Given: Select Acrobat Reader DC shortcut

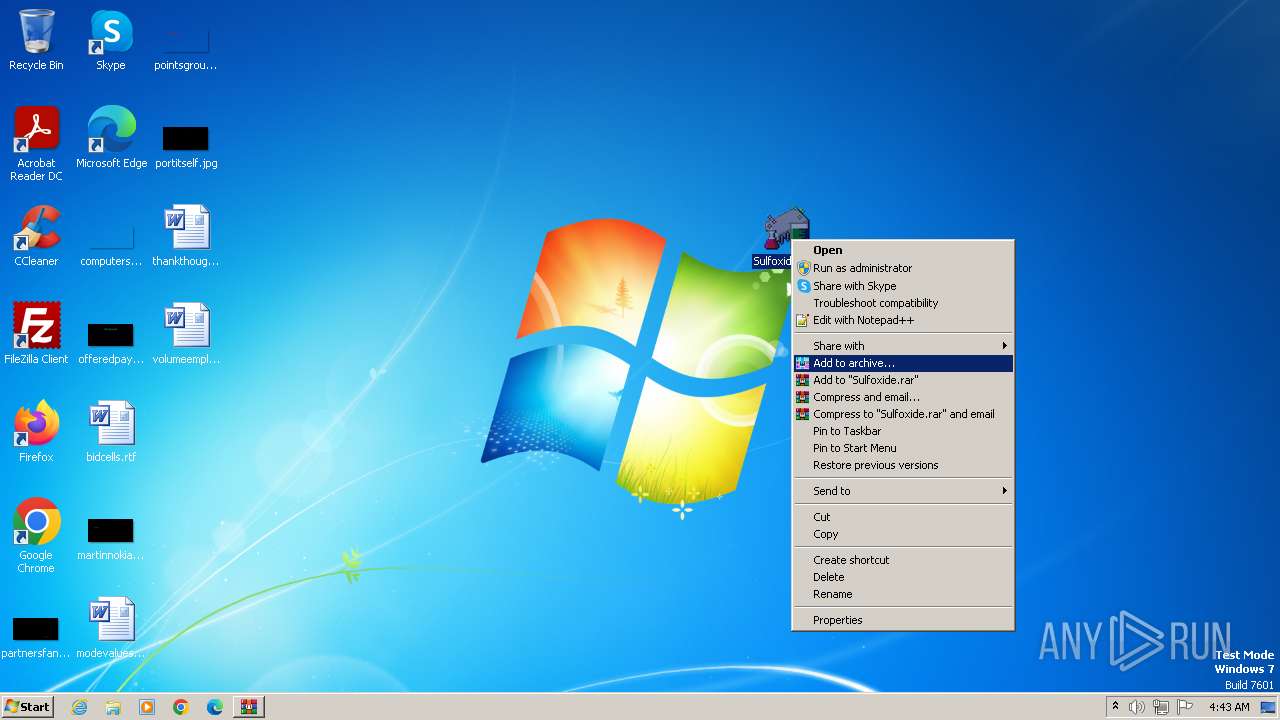Looking at the screenshot, I should tap(36, 144).
